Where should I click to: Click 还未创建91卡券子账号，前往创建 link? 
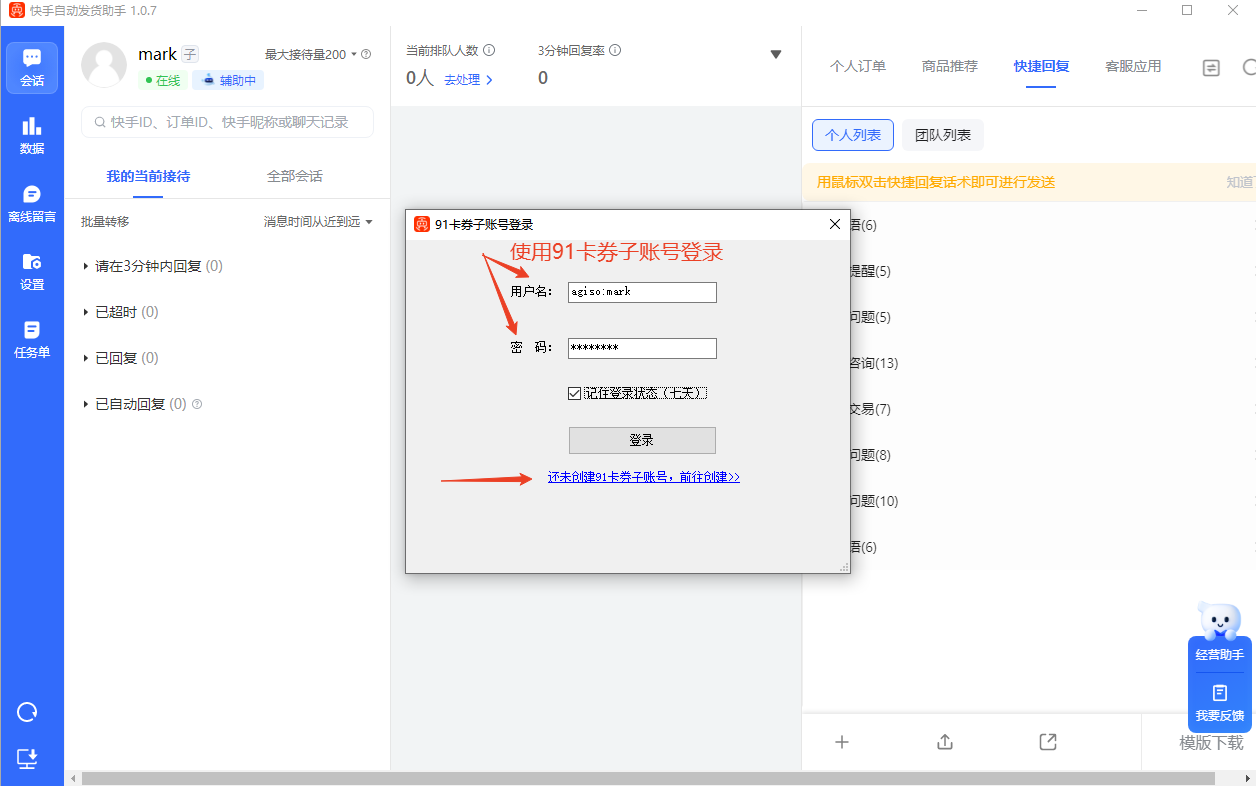[x=644, y=477]
